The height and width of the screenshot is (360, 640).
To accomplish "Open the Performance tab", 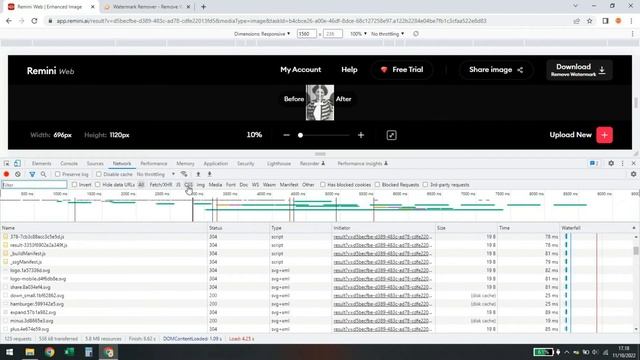I will coord(153,163).
